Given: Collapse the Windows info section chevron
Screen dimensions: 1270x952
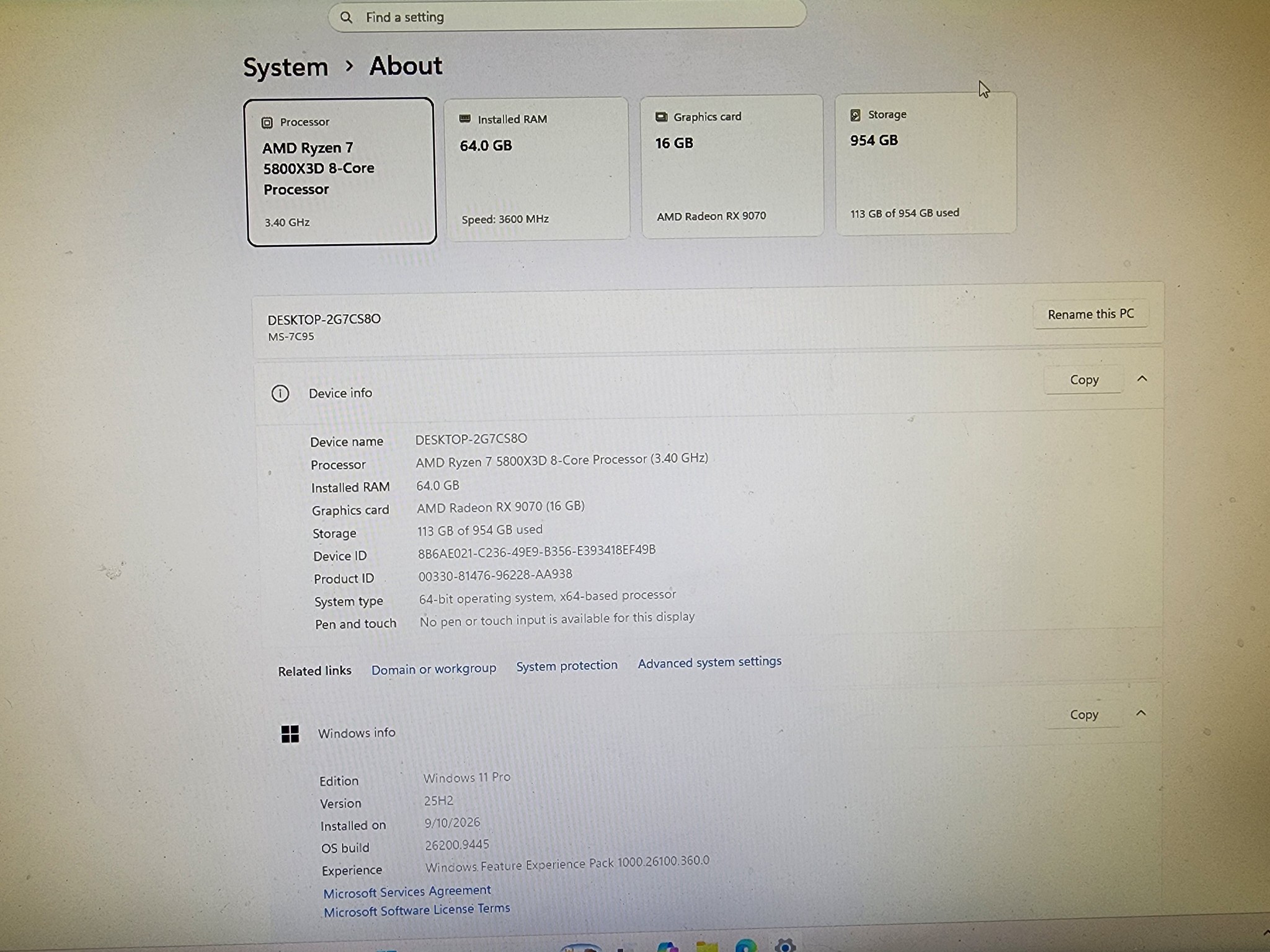Looking at the screenshot, I should point(1140,713).
